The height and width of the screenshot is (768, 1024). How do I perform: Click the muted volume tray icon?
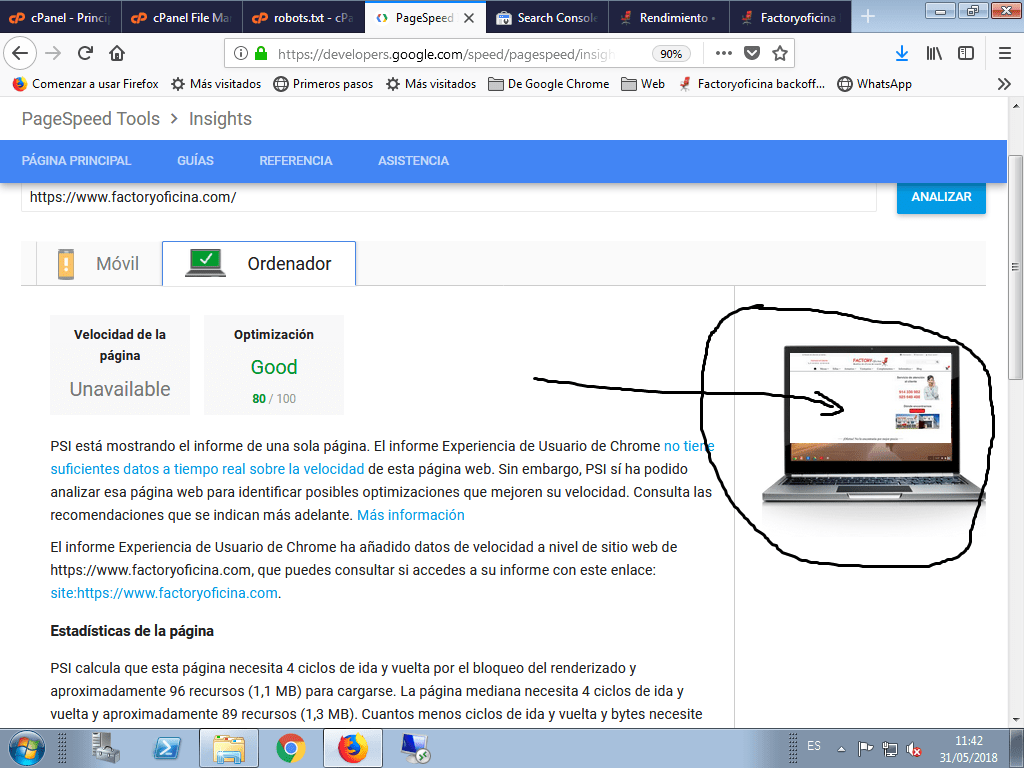tap(914, 749)
